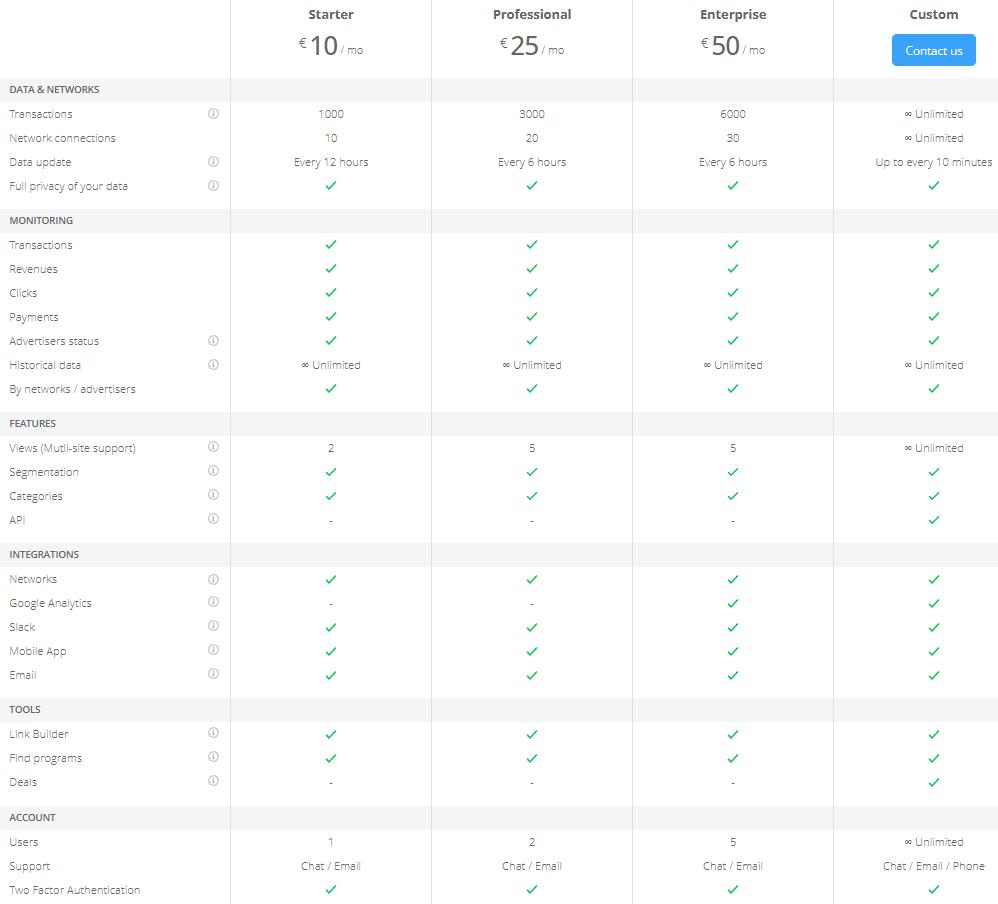Show info icon for Advertisers status

[214, 341]
